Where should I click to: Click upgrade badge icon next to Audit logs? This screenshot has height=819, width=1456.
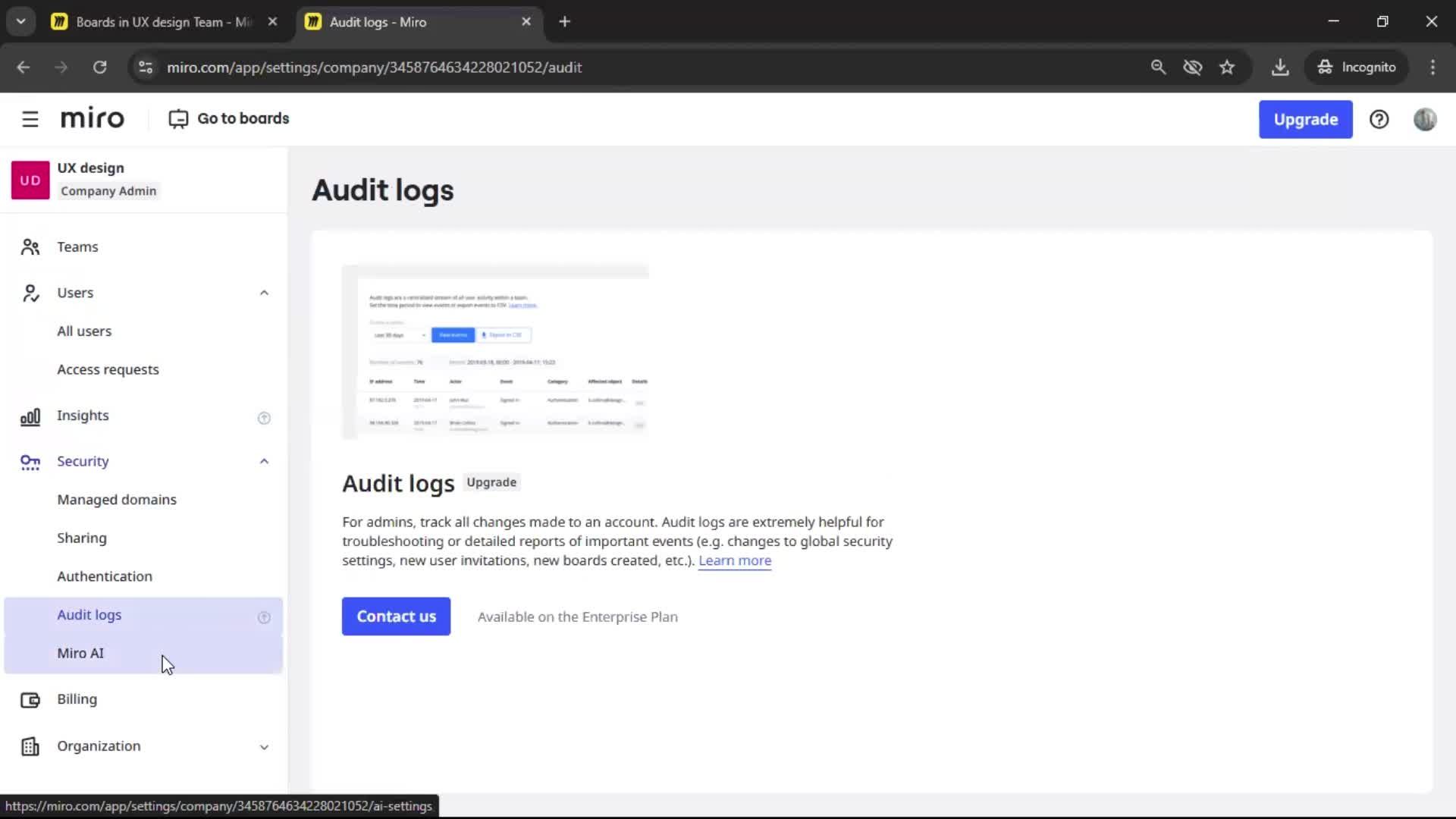click(264, 617)
